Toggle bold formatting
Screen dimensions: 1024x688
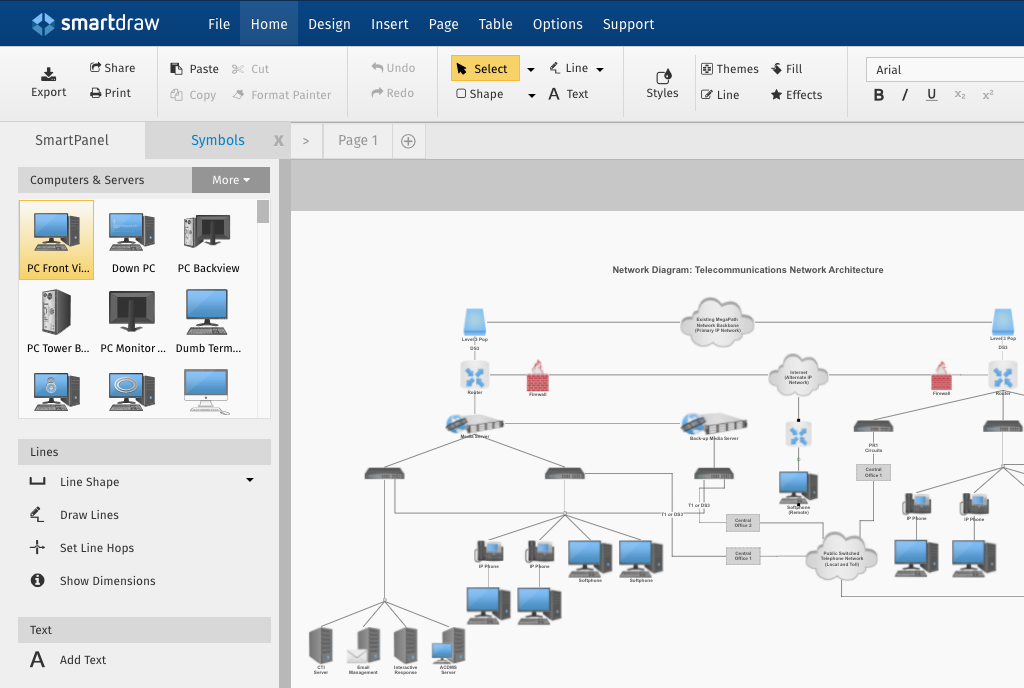point(879,95)
